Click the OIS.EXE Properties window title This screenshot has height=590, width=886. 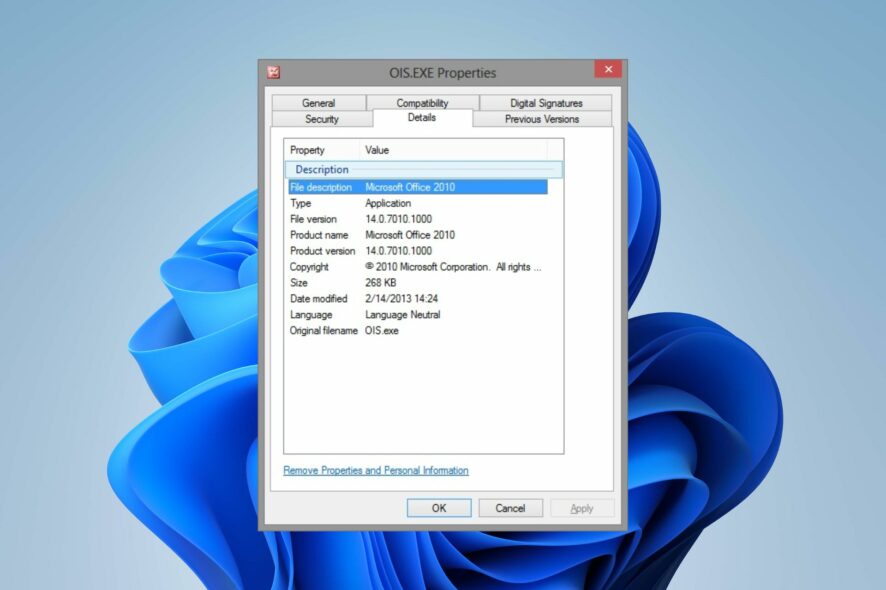pos(442,73)
